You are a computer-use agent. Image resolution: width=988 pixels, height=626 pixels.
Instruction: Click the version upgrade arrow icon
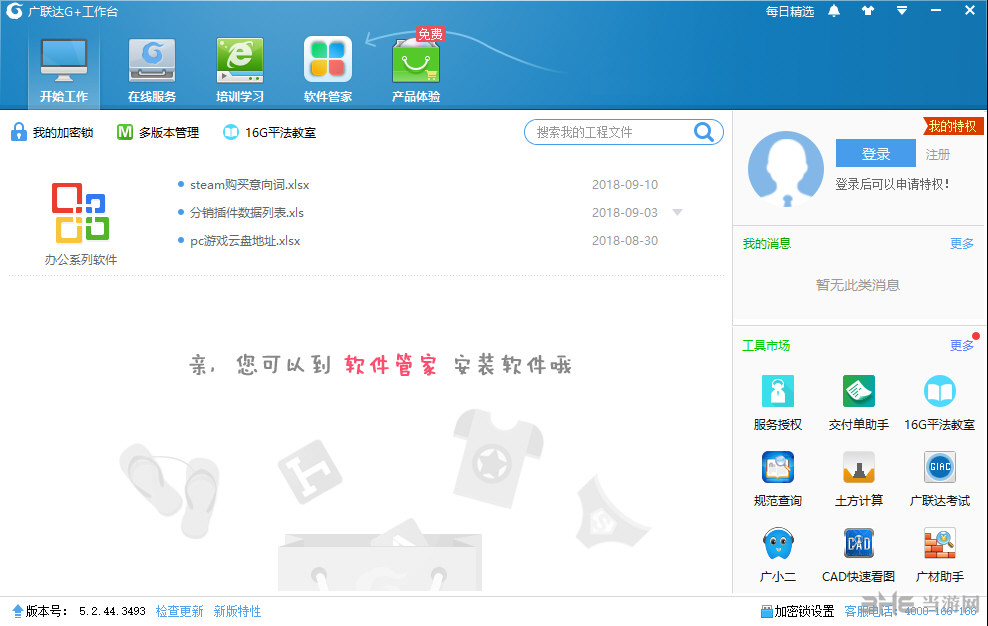pos(18,611)
